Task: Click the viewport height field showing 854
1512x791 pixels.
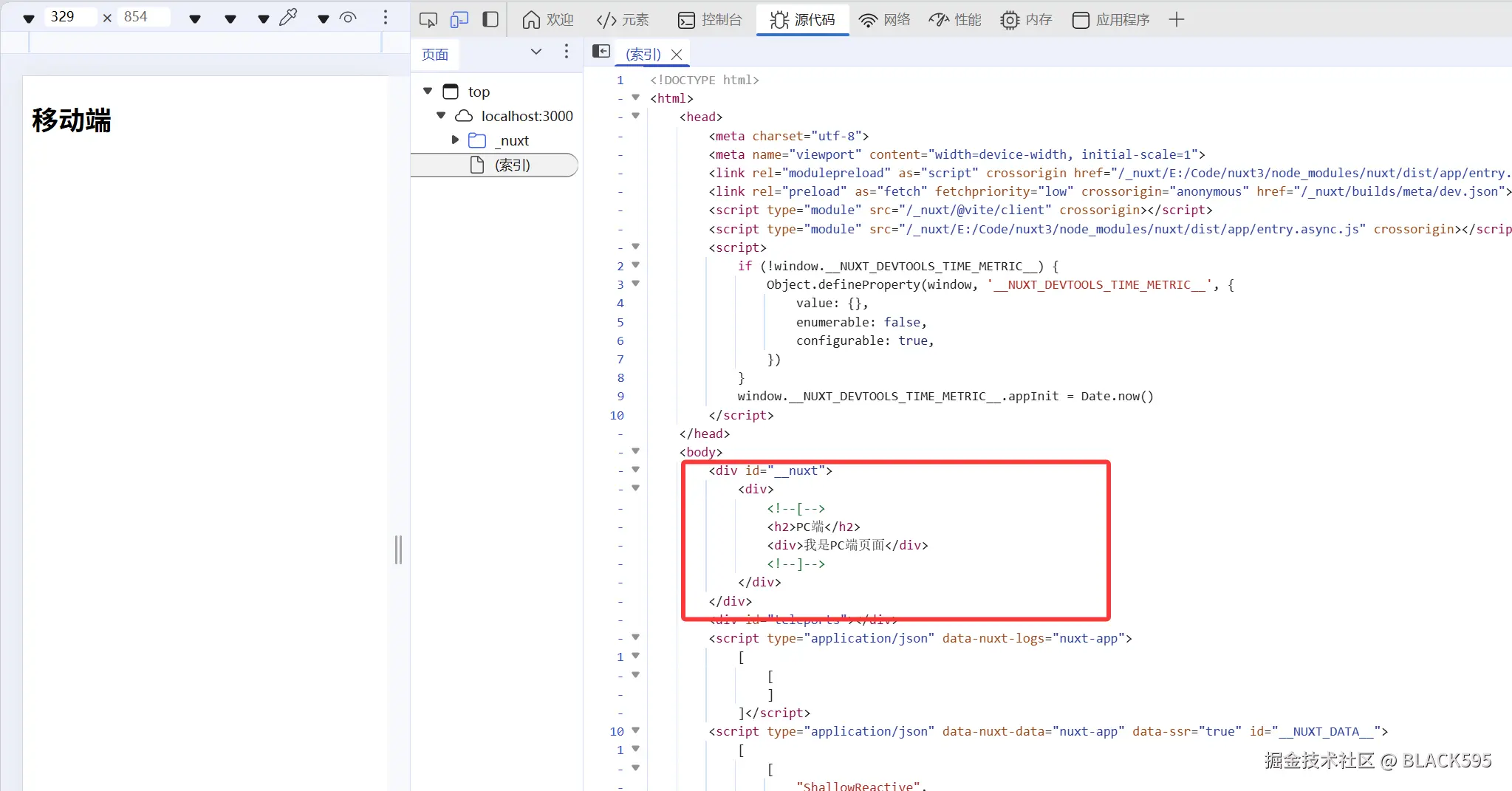Action: tap(145, 17)
